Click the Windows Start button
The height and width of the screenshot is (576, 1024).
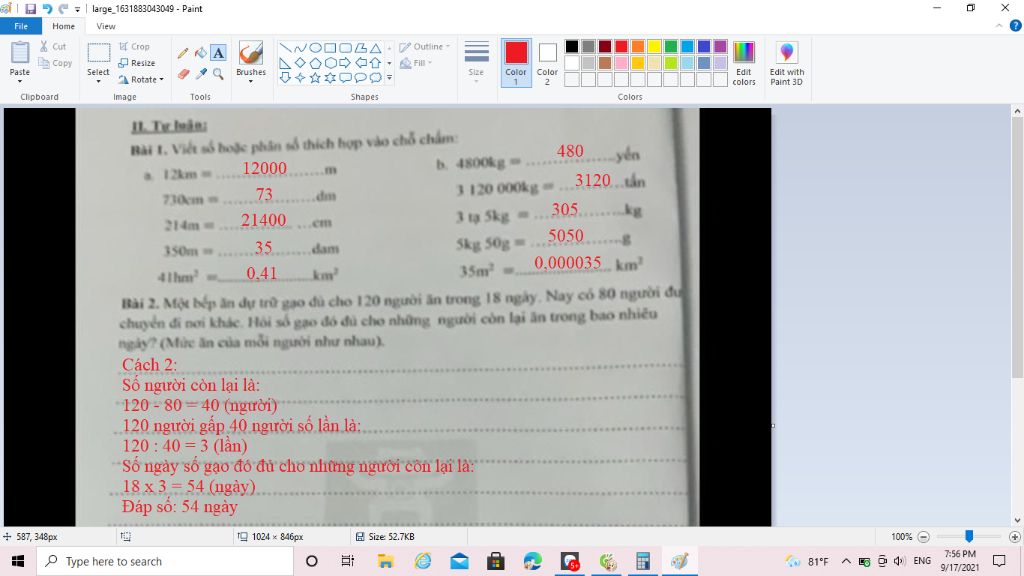[18, 561]
